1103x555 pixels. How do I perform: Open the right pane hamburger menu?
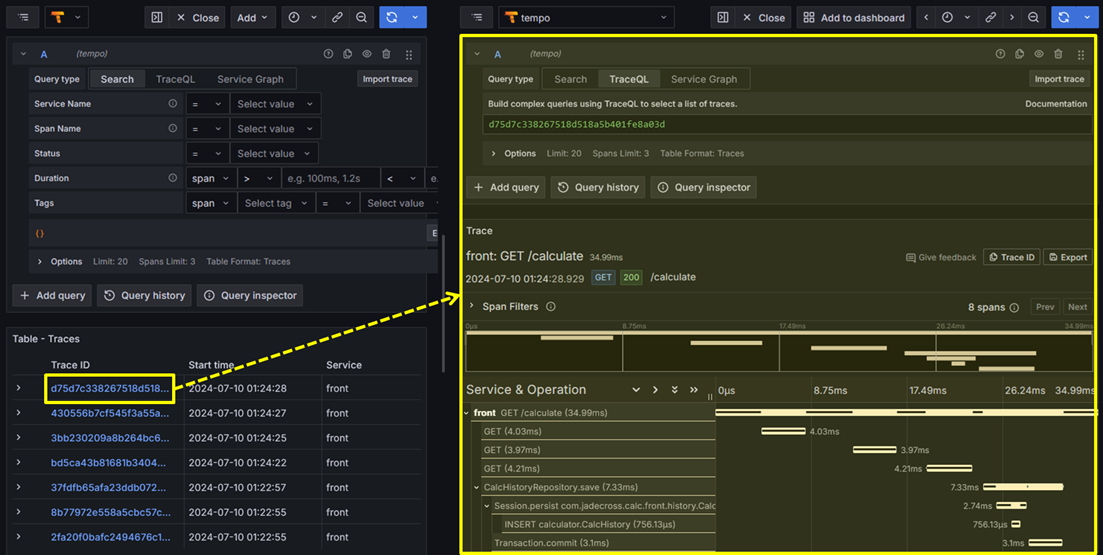coord(477,18)
